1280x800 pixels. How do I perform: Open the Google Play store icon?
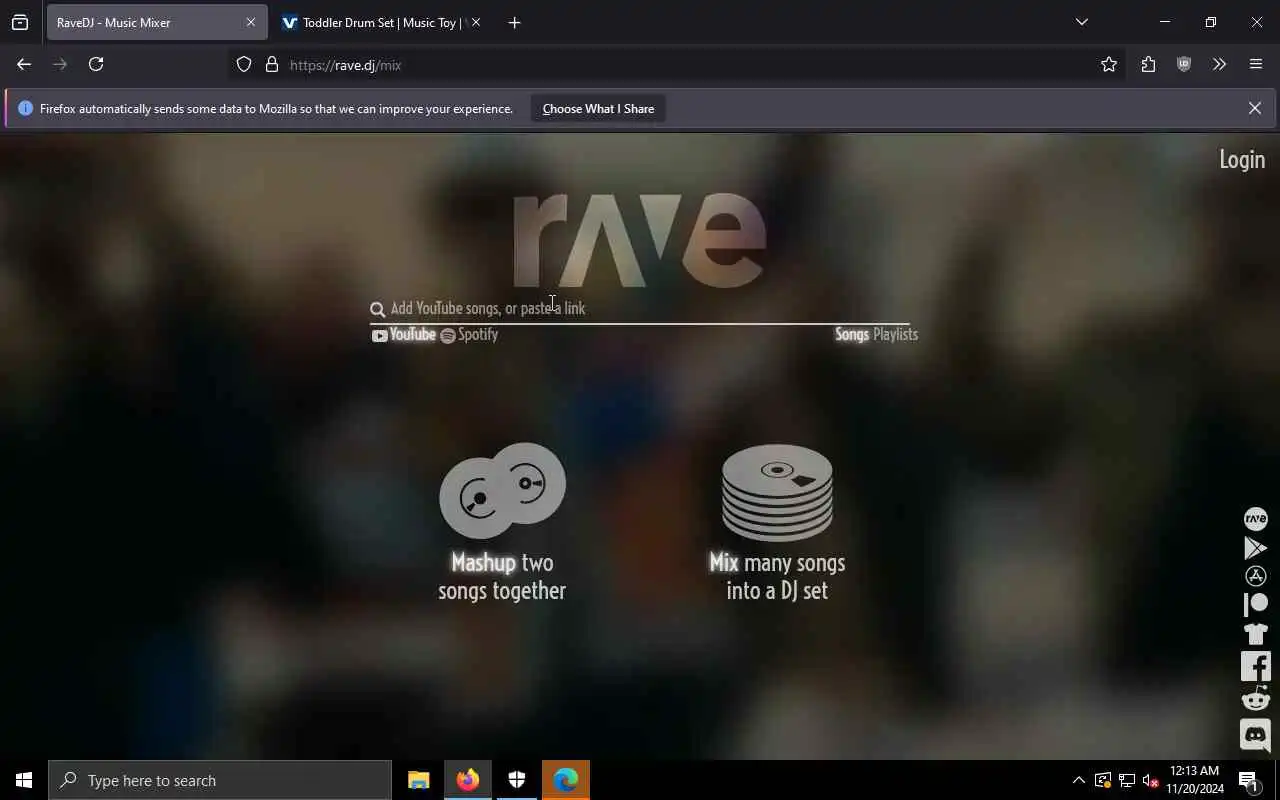(x=1255, y=548)
